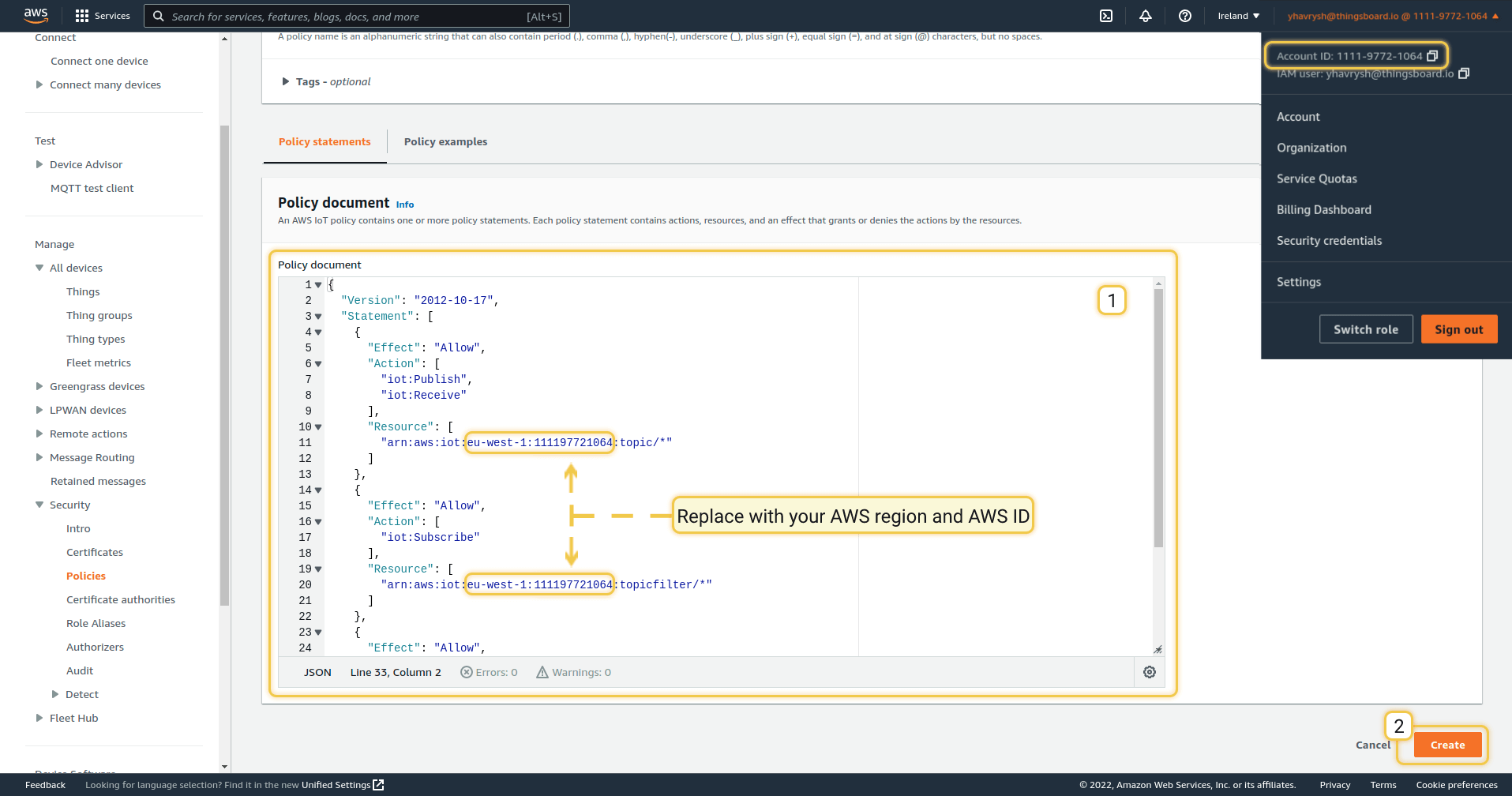Collapse the Action block at line 16
The height and width of the screenshot is (796, 1512).
[x=318, y=522]
